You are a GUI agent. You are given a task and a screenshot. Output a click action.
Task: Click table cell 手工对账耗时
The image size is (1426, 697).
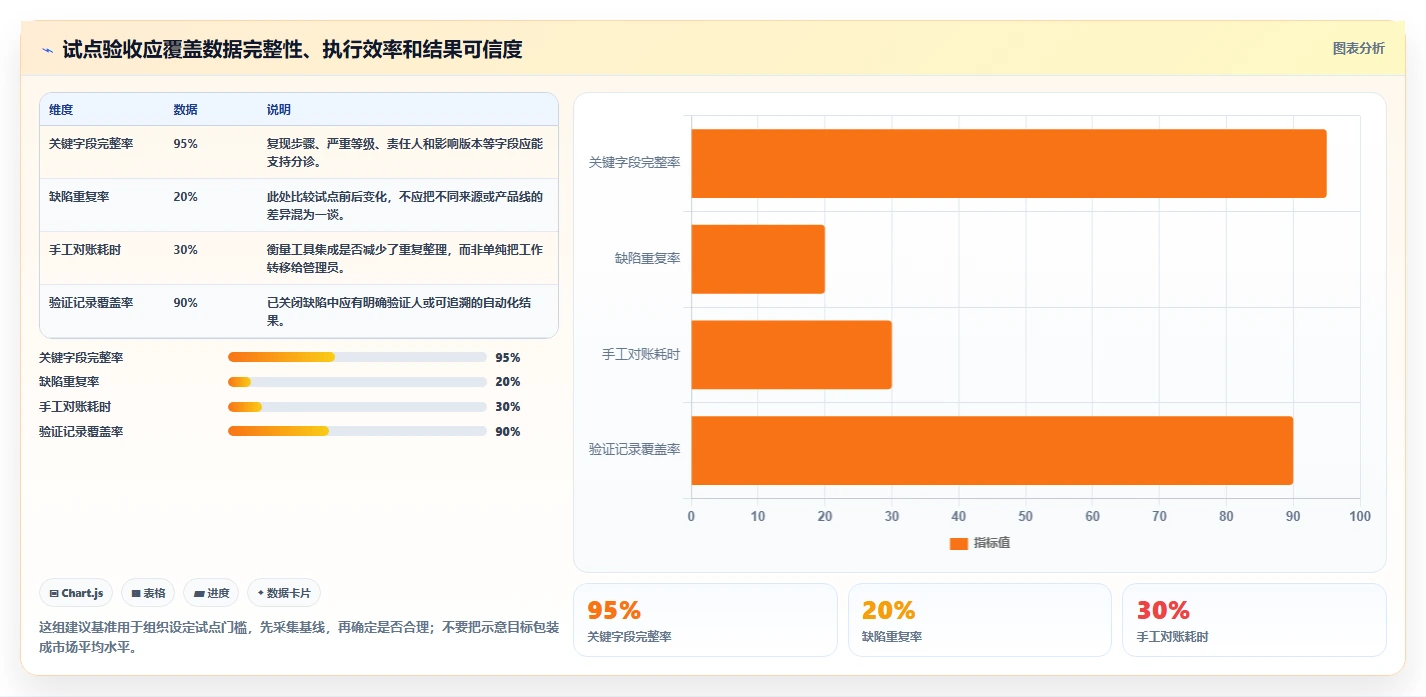pos(85,250)
